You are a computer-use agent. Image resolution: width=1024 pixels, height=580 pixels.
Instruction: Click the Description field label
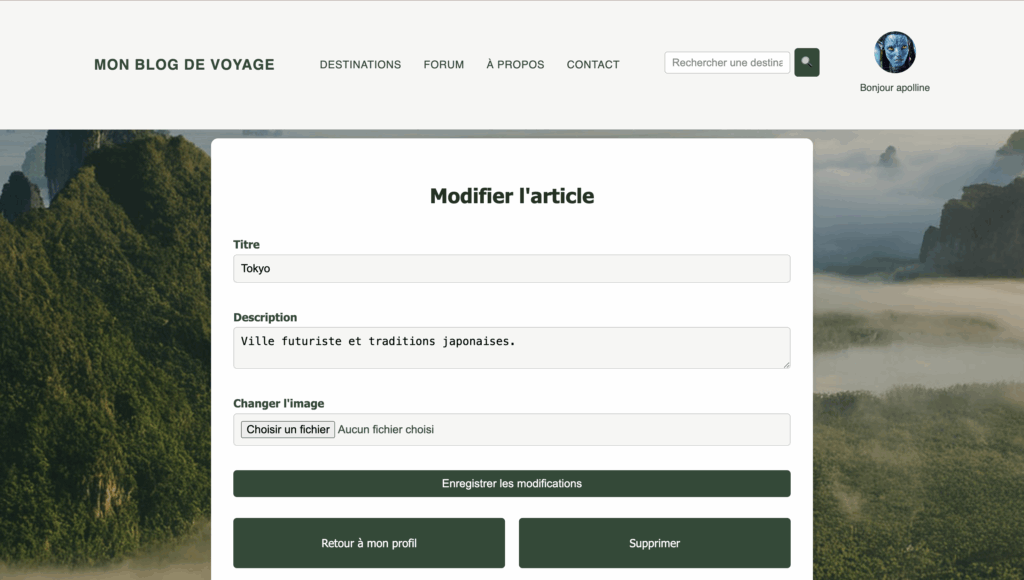click(265, 317)
